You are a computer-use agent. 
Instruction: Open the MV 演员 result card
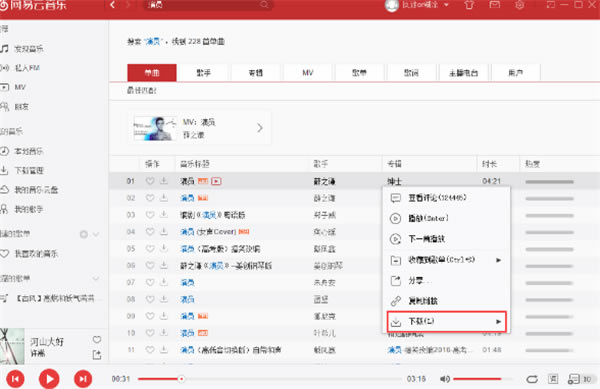199,128
